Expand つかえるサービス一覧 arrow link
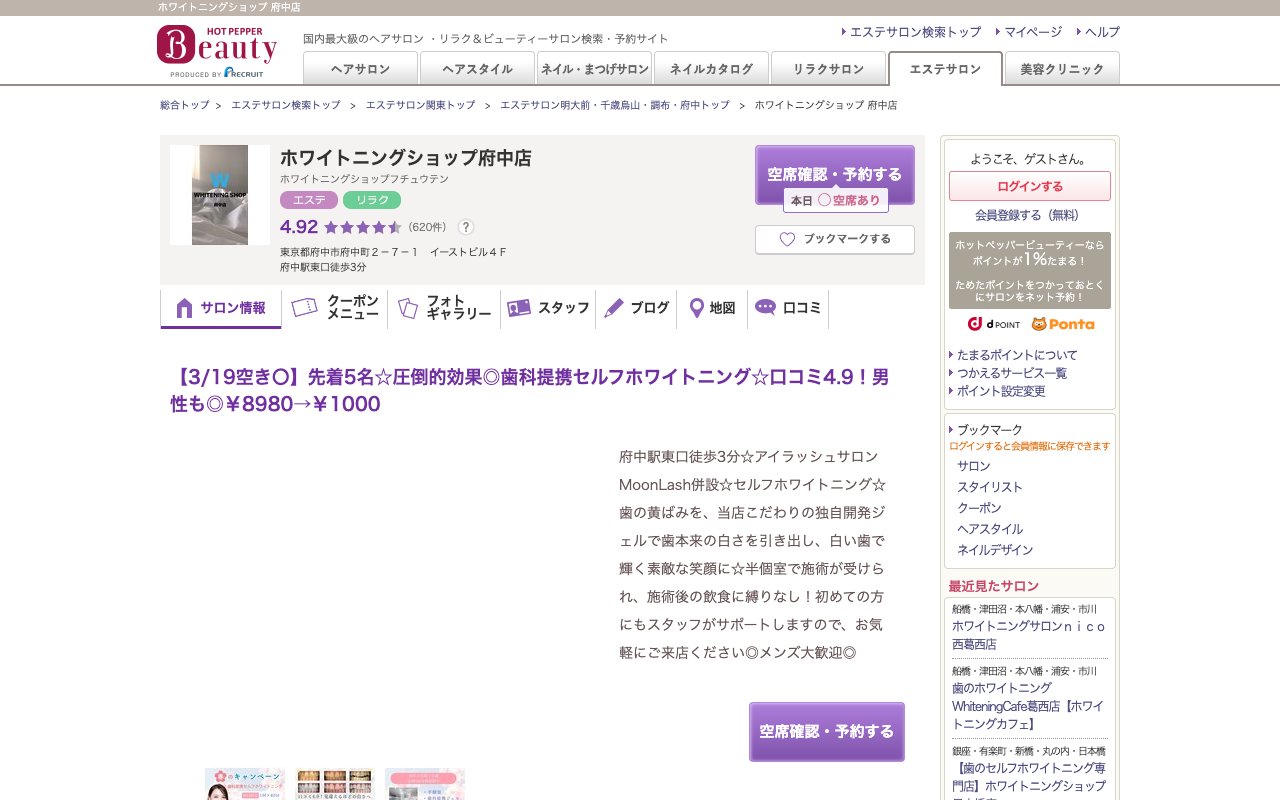 (1007, 373)
